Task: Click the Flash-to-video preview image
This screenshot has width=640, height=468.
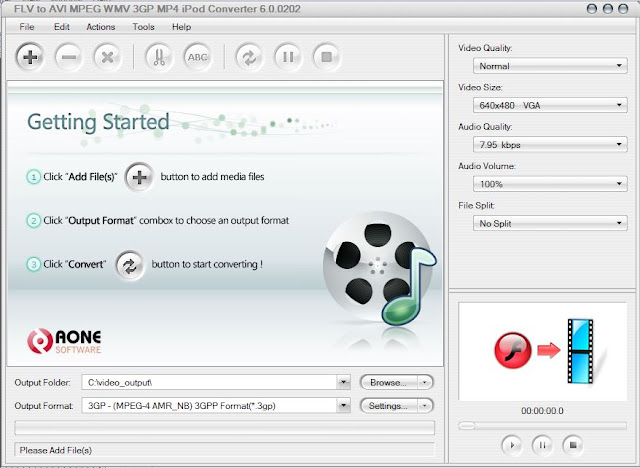Action: click(544, 351)
